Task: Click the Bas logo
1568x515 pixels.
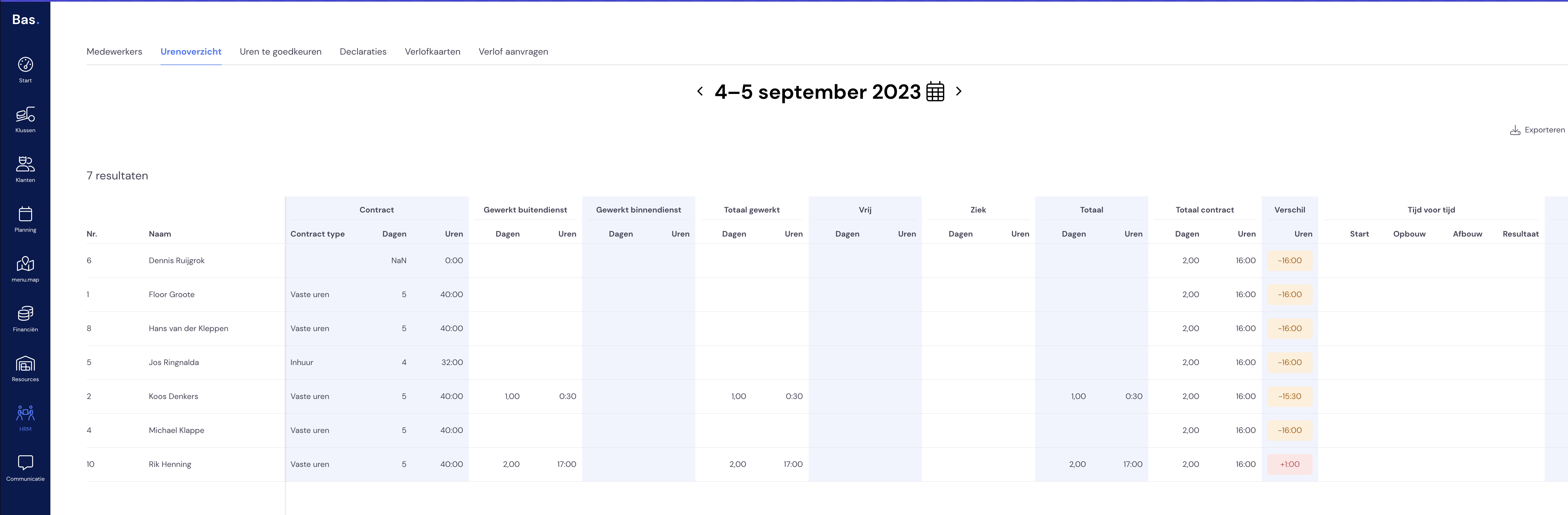Action: point(25,20)
